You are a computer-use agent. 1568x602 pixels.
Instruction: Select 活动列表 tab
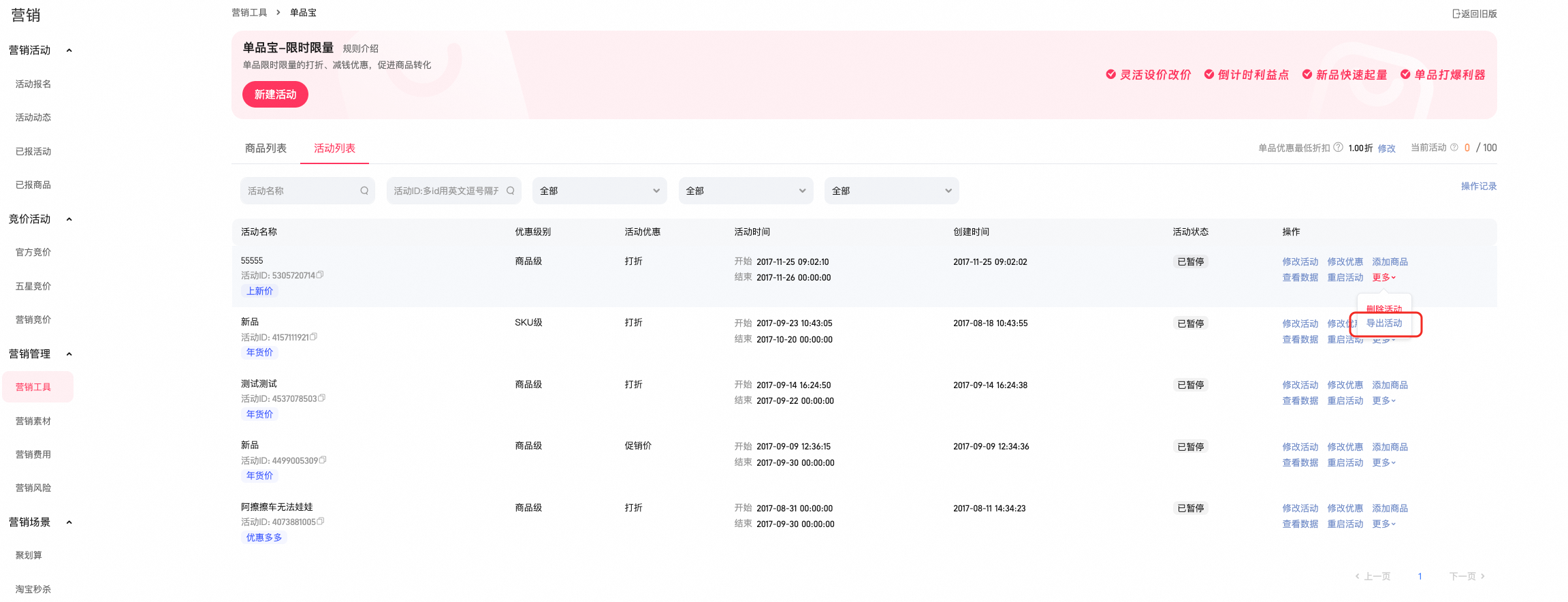click(334, 148)
